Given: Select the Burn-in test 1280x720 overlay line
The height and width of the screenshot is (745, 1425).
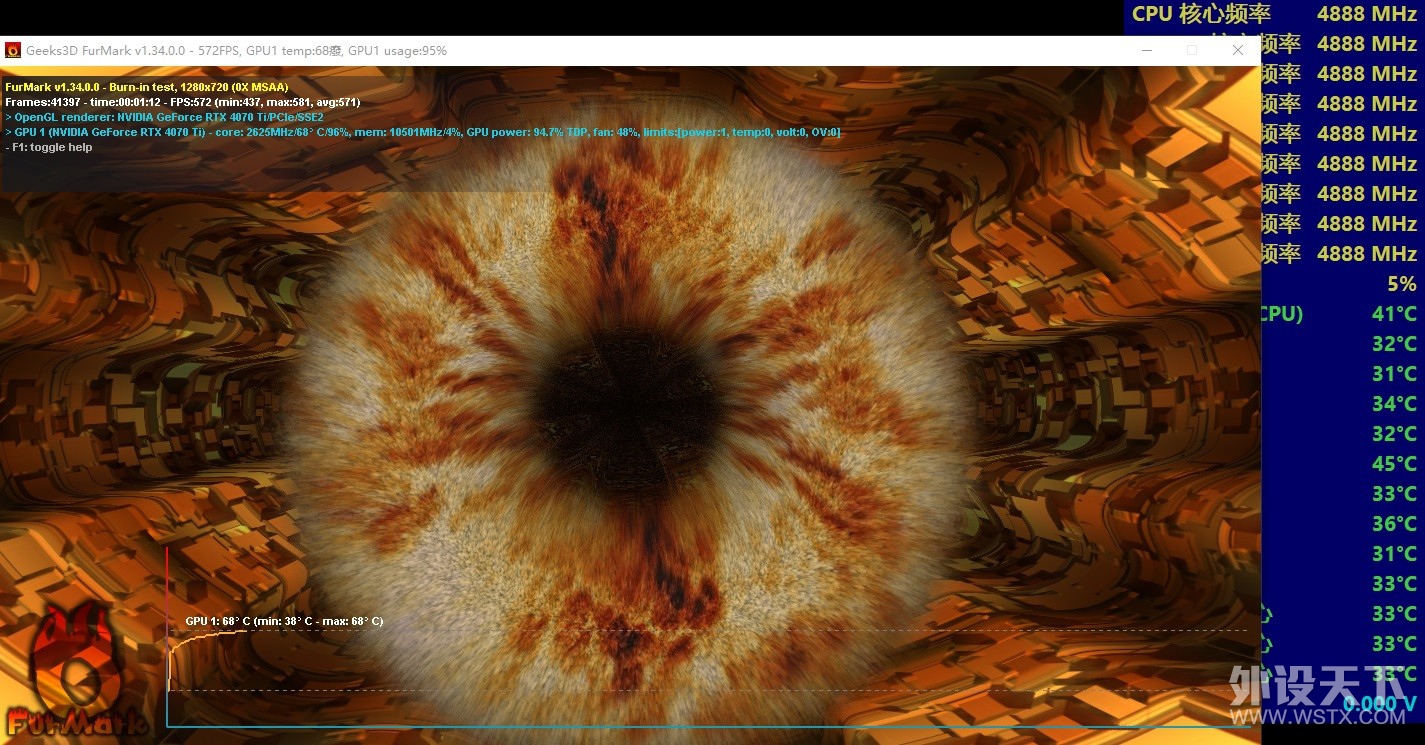Looking at the screenshot, I should [146, 87].
